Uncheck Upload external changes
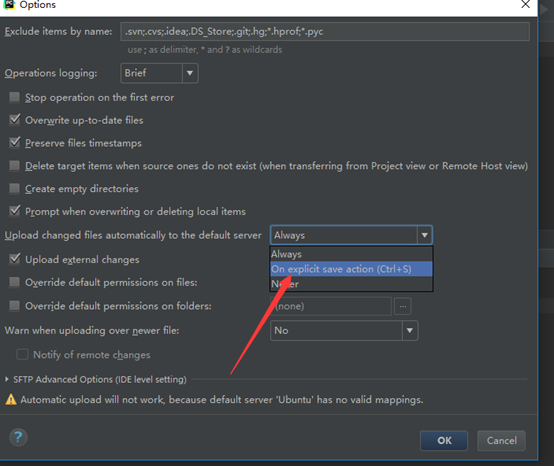This screenshot has width=554, height=466. (14, 259)
